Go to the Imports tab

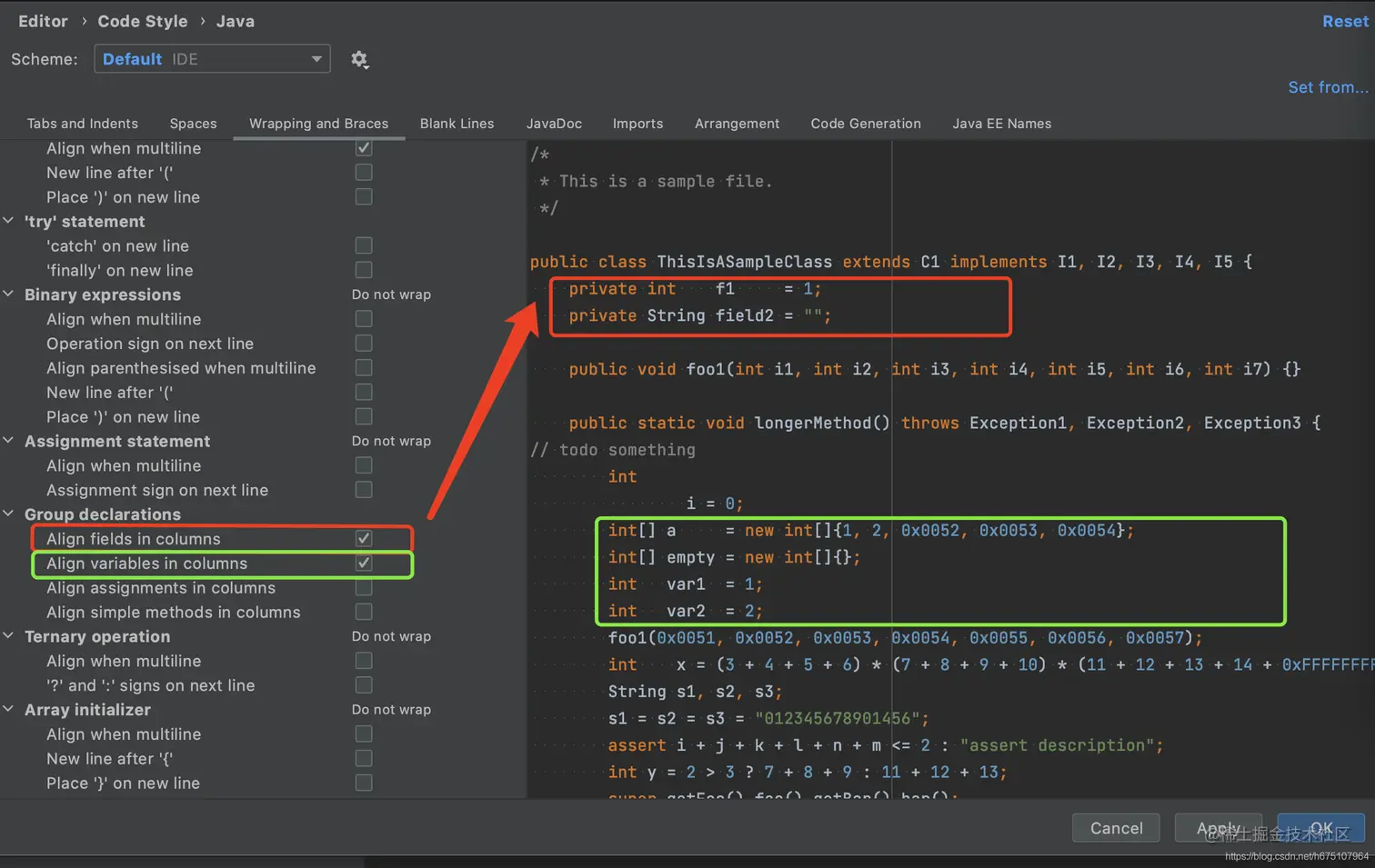coord(638,124)
